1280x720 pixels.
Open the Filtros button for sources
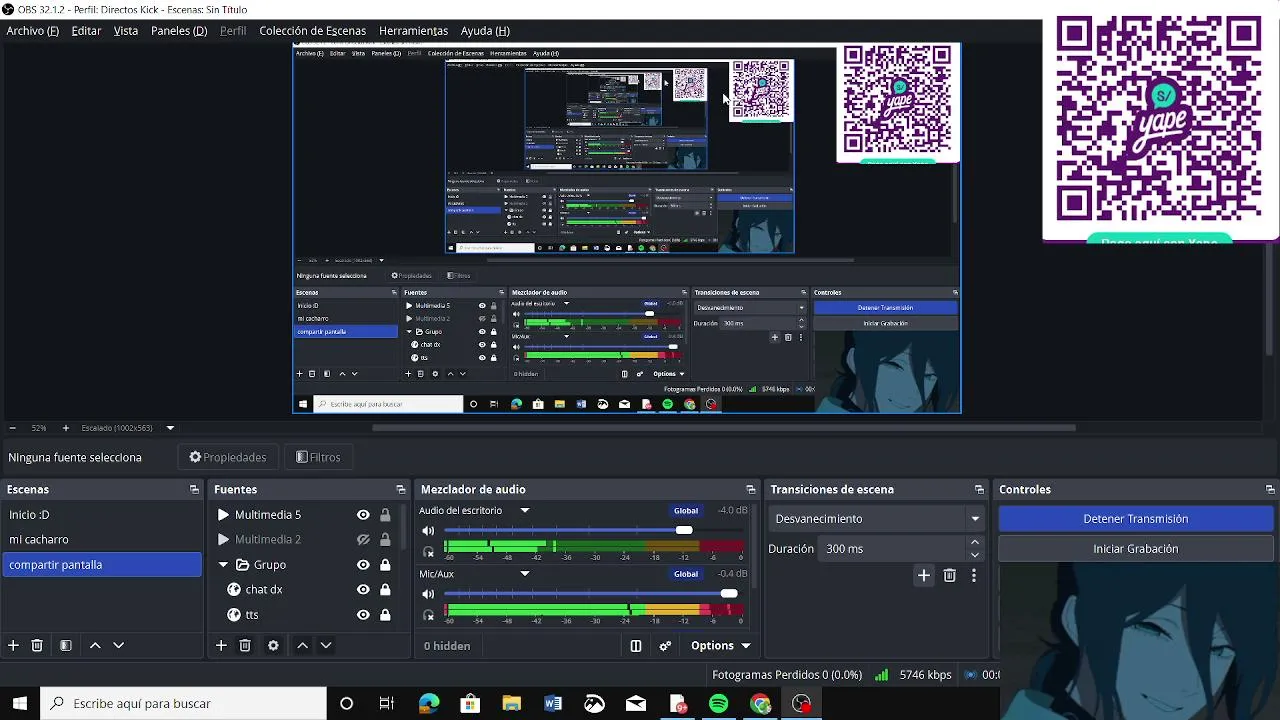(318, 457)
